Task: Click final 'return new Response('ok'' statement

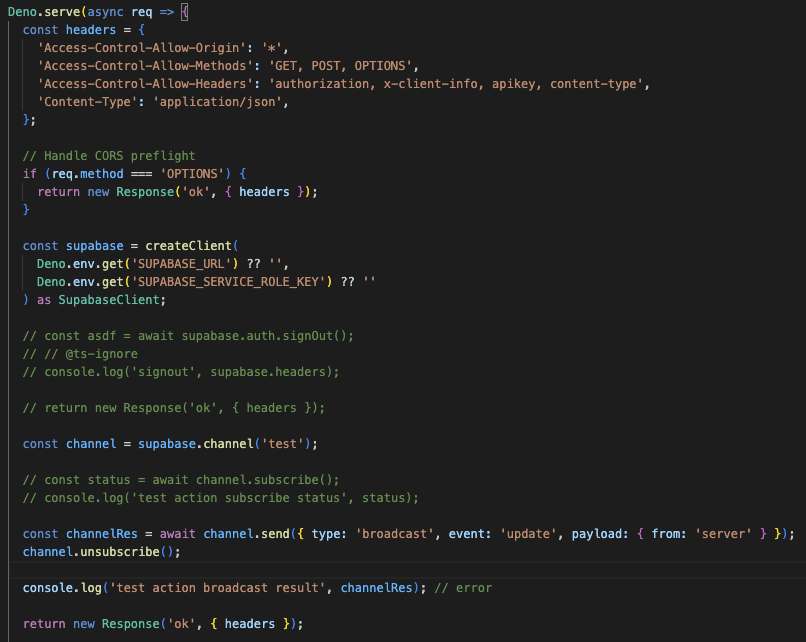Action: (x=163, y=623)
